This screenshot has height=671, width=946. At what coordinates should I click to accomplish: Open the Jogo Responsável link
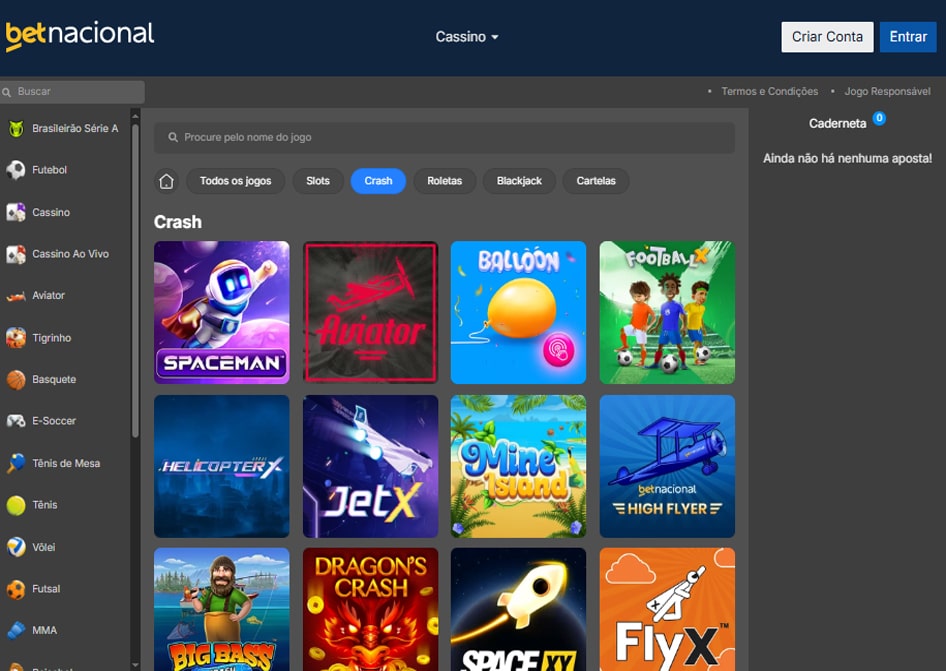point(887,91)
